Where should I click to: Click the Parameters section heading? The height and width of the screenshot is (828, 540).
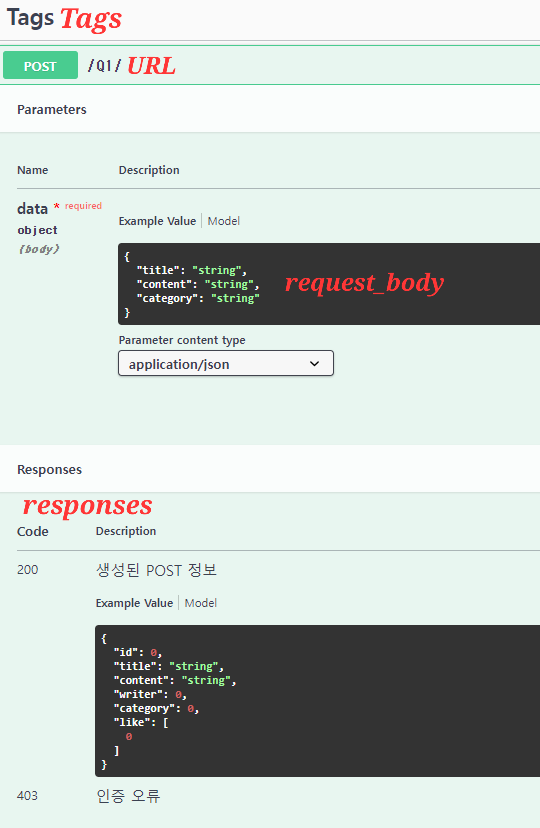pos(52,109)
